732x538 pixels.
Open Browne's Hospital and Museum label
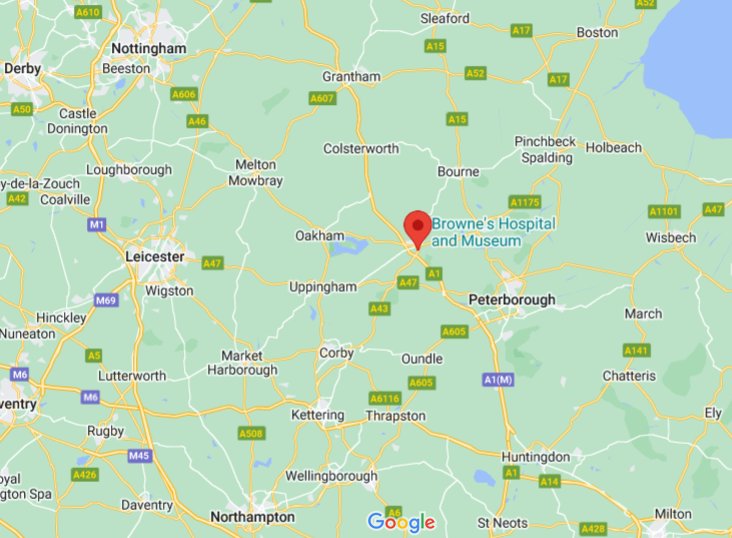(x=493, y=232)
